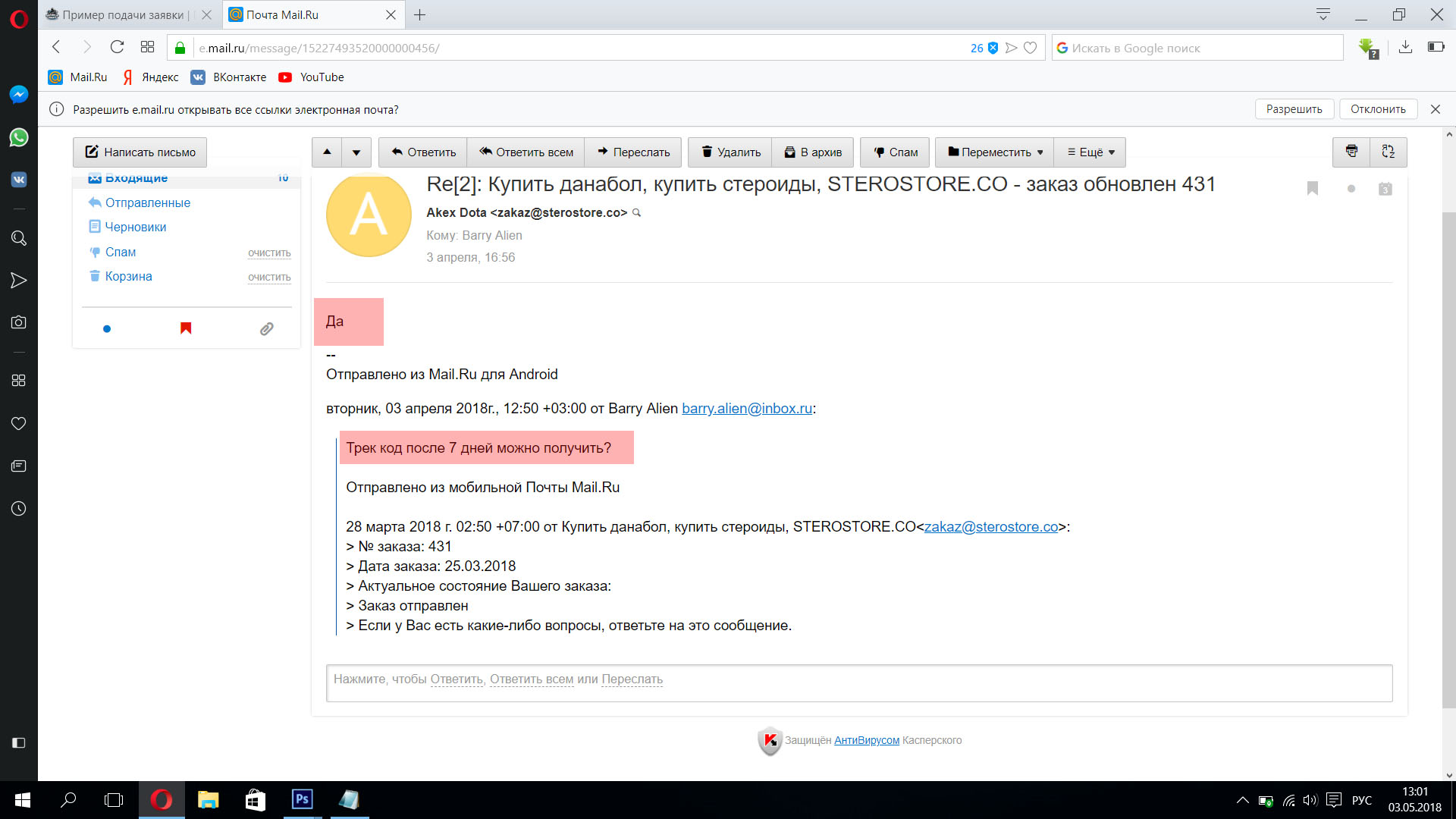Toggle red flagged messages filter
Viewport: 1456px width, 819px height.
(x=186, y=328)
